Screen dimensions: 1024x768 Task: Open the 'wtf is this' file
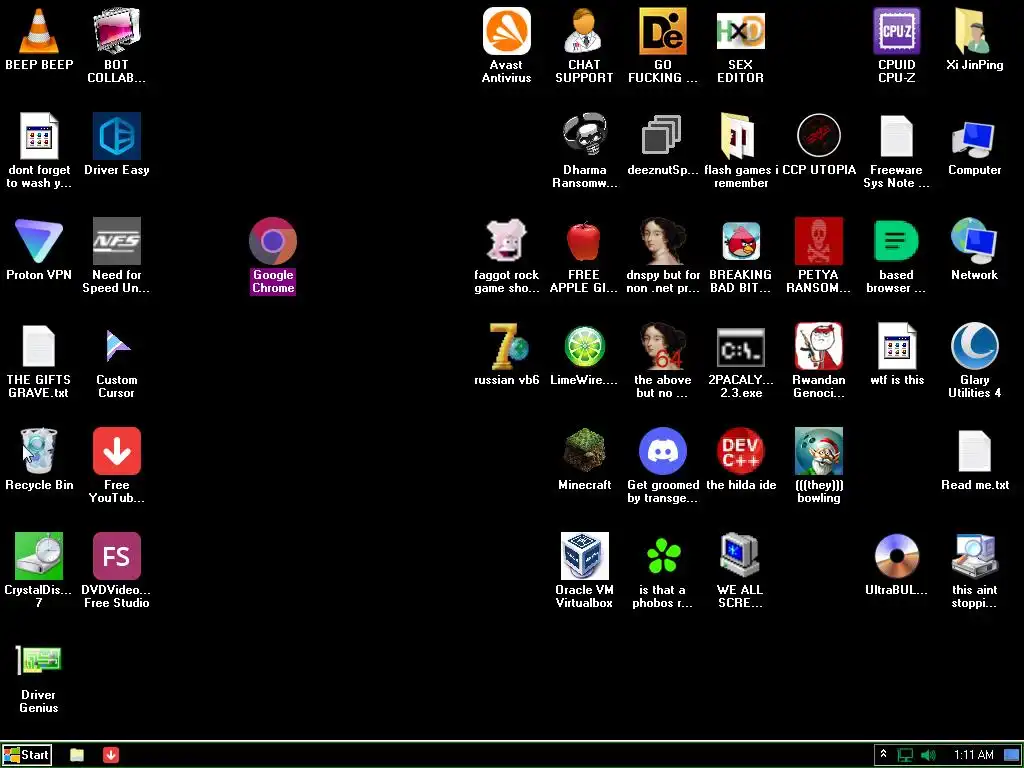896,346
